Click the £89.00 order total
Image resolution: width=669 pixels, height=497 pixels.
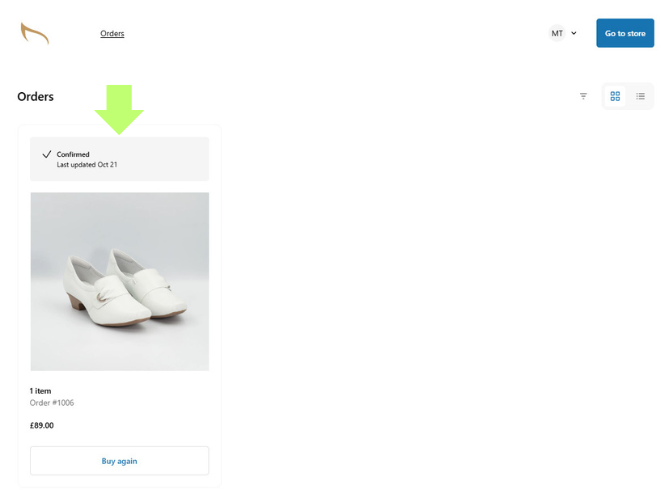[x=42, y=425]
